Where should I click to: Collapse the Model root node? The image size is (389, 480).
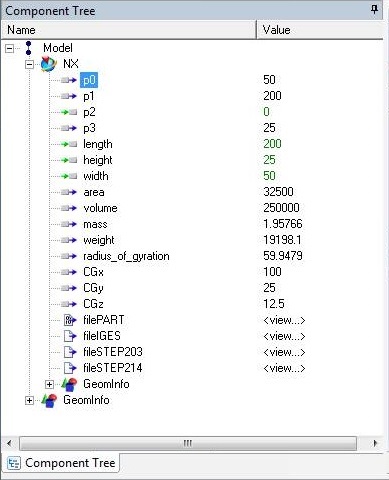(10, 49)
